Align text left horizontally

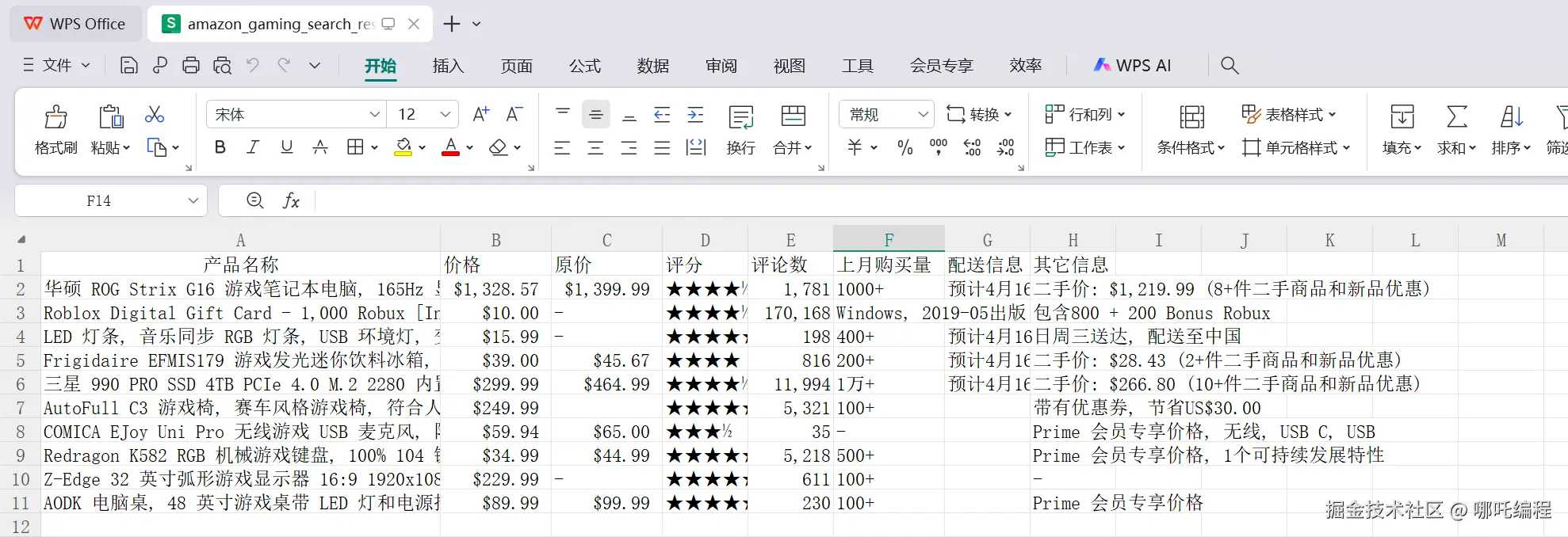[562, 147]
